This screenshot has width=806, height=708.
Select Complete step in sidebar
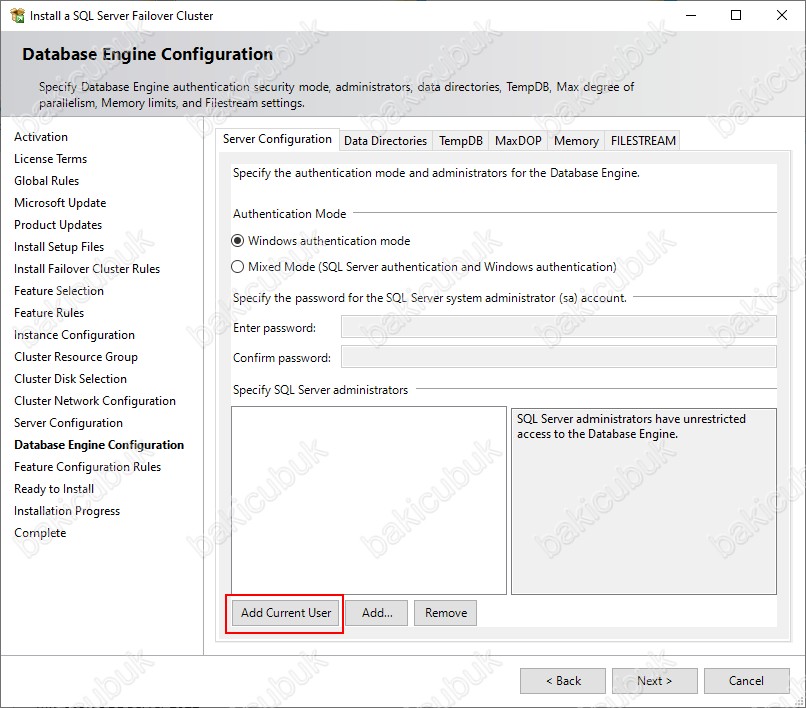click(x=40, y=533)
